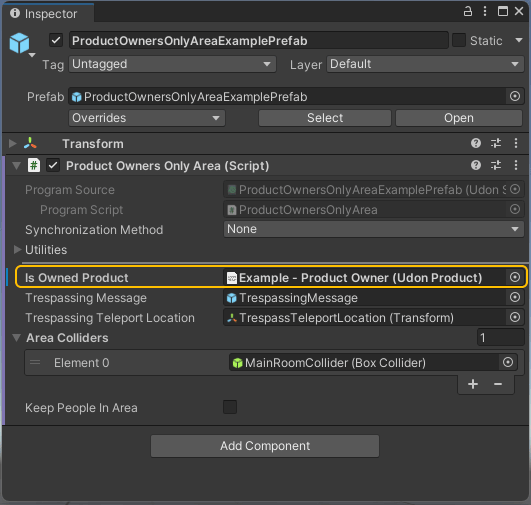Enable Keep People In Area checkbox
The width and height of the screenshot is (531, 505).
(x=230, y=407)
